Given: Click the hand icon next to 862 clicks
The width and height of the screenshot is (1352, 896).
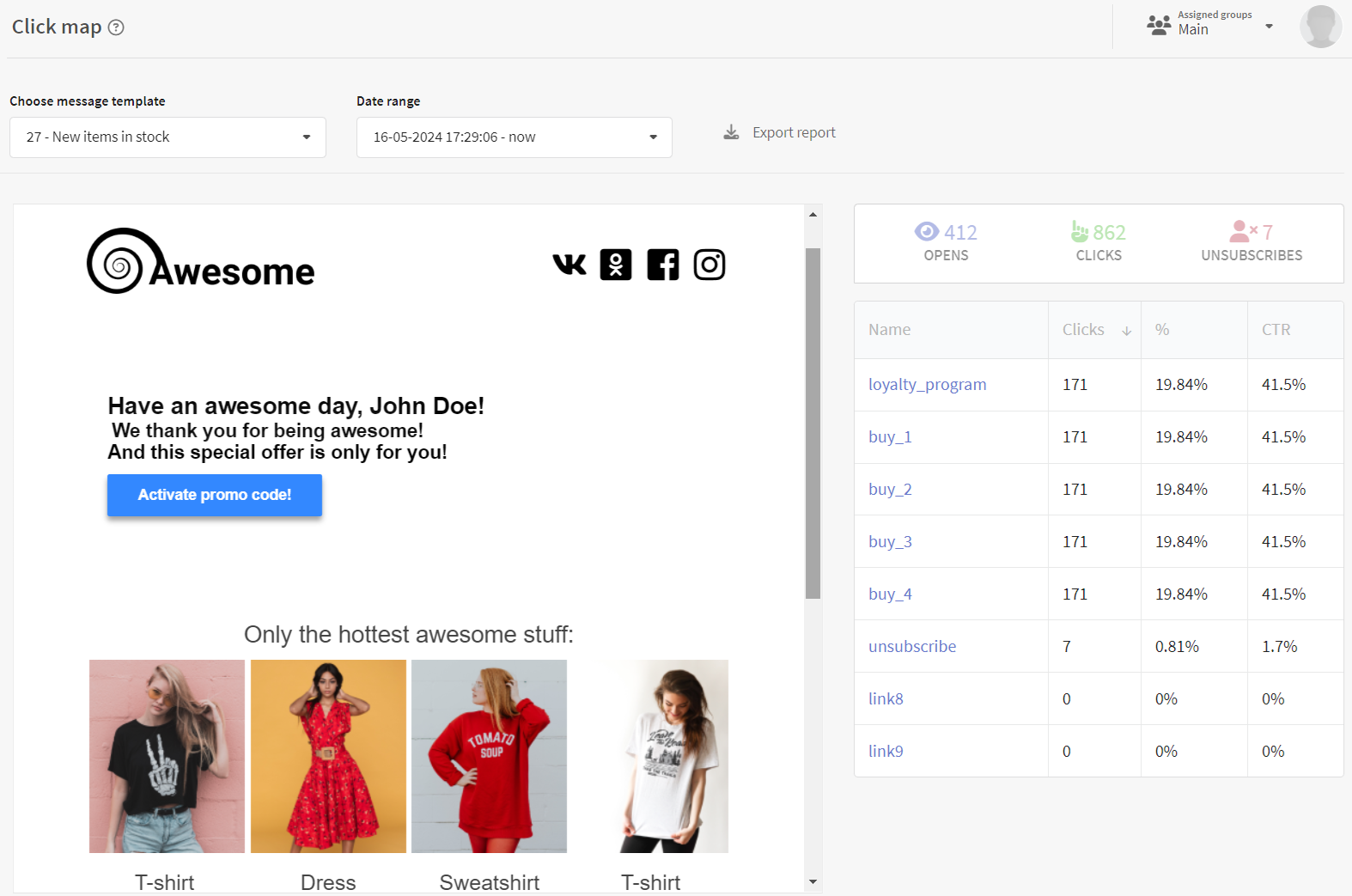Looking at the screenshot, I should [1080, 231].
